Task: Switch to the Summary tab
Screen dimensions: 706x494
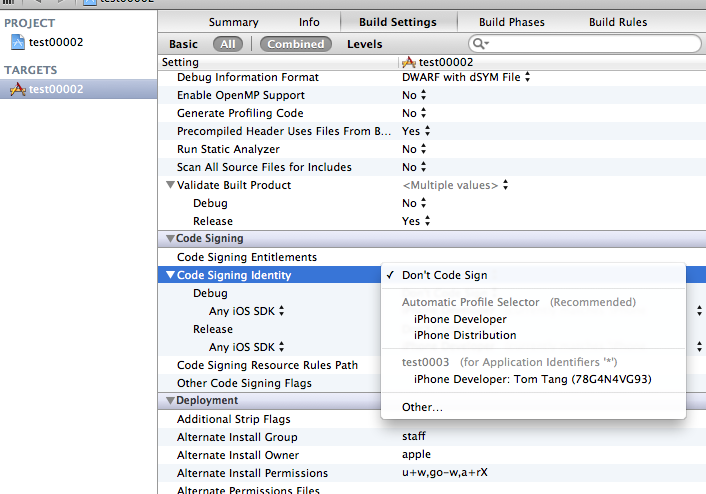Action: pyautogui.click(x=234, y=22)
